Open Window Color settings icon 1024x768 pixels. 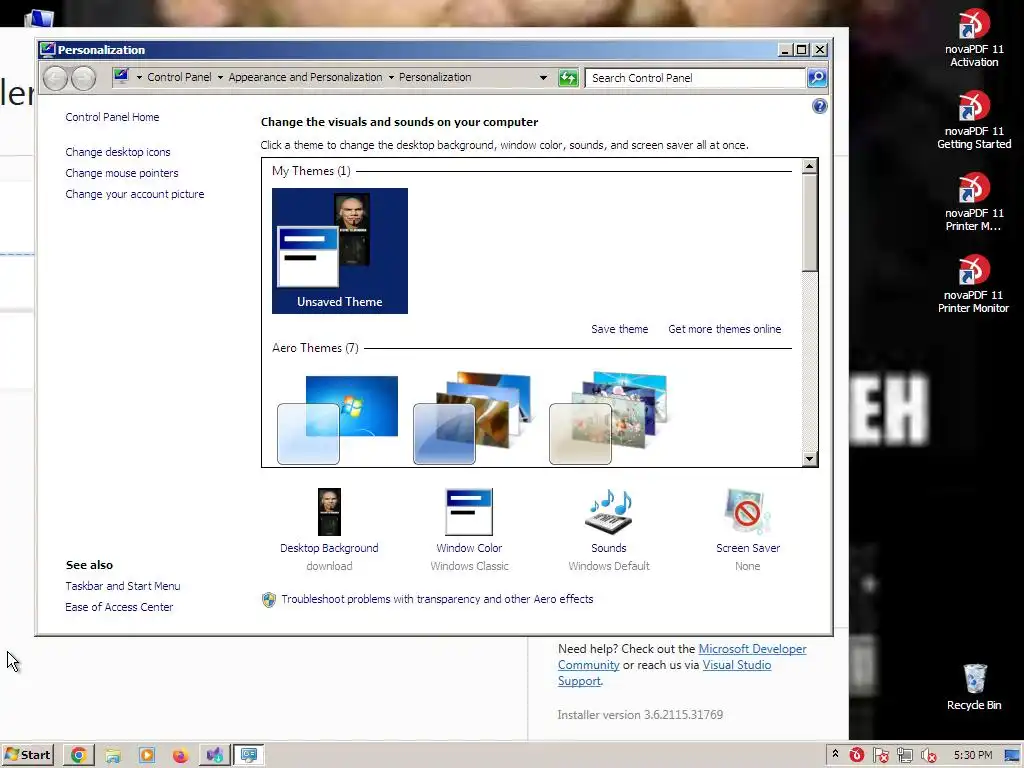click(469, 512)
